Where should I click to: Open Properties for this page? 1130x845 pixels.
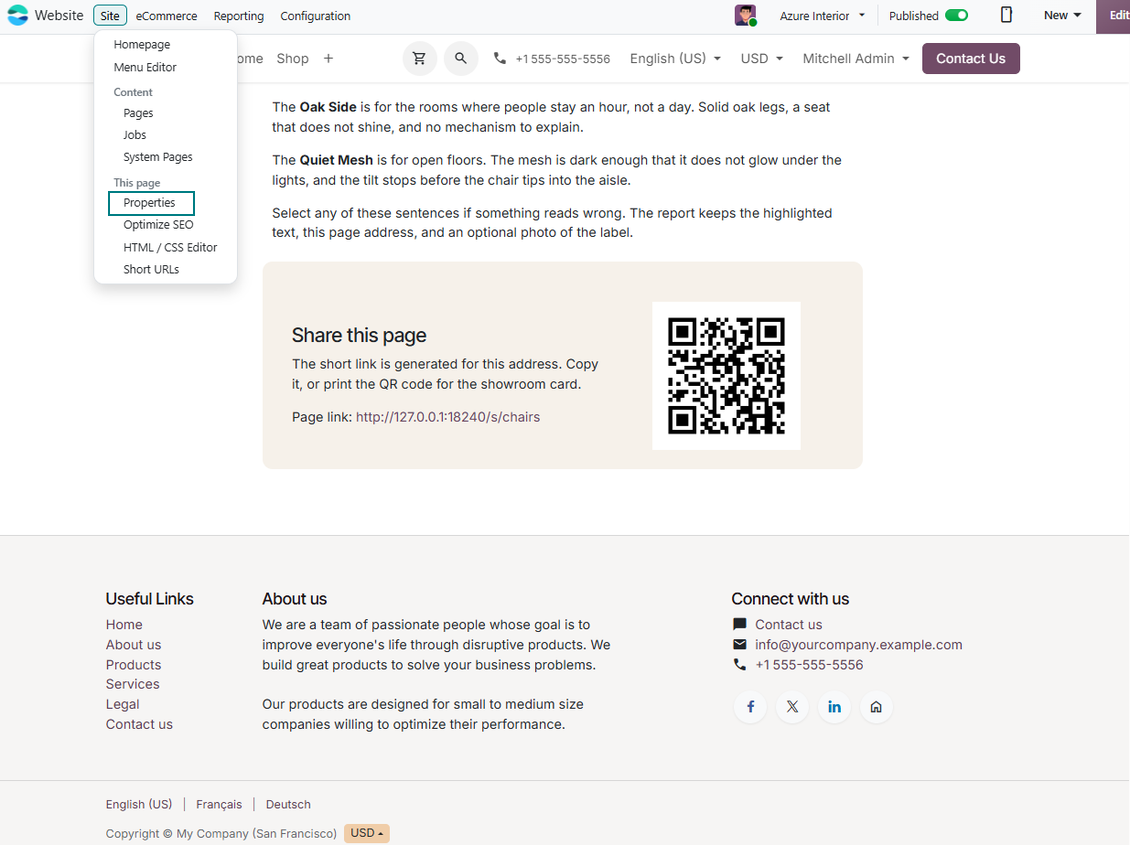[x=151, y=203]
